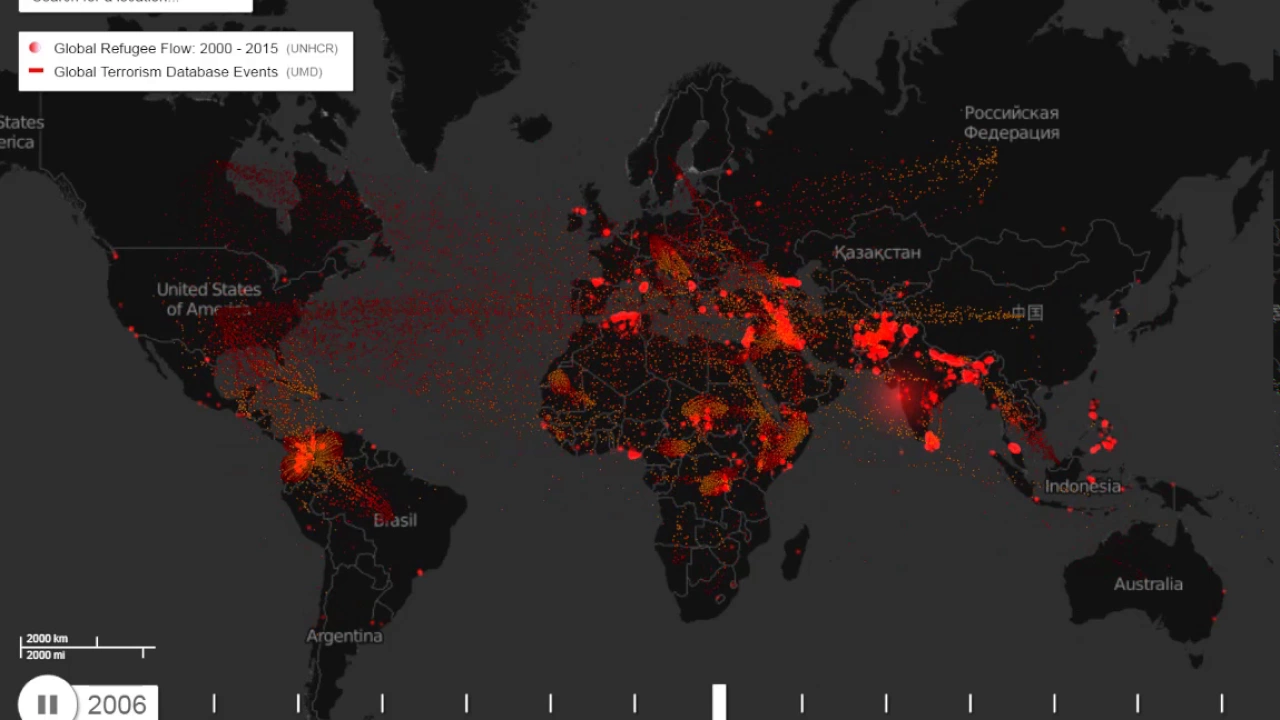Select the highlighted current-year timeline marker
Viewport: 1280px width, 720px height.
pos(719,702)
